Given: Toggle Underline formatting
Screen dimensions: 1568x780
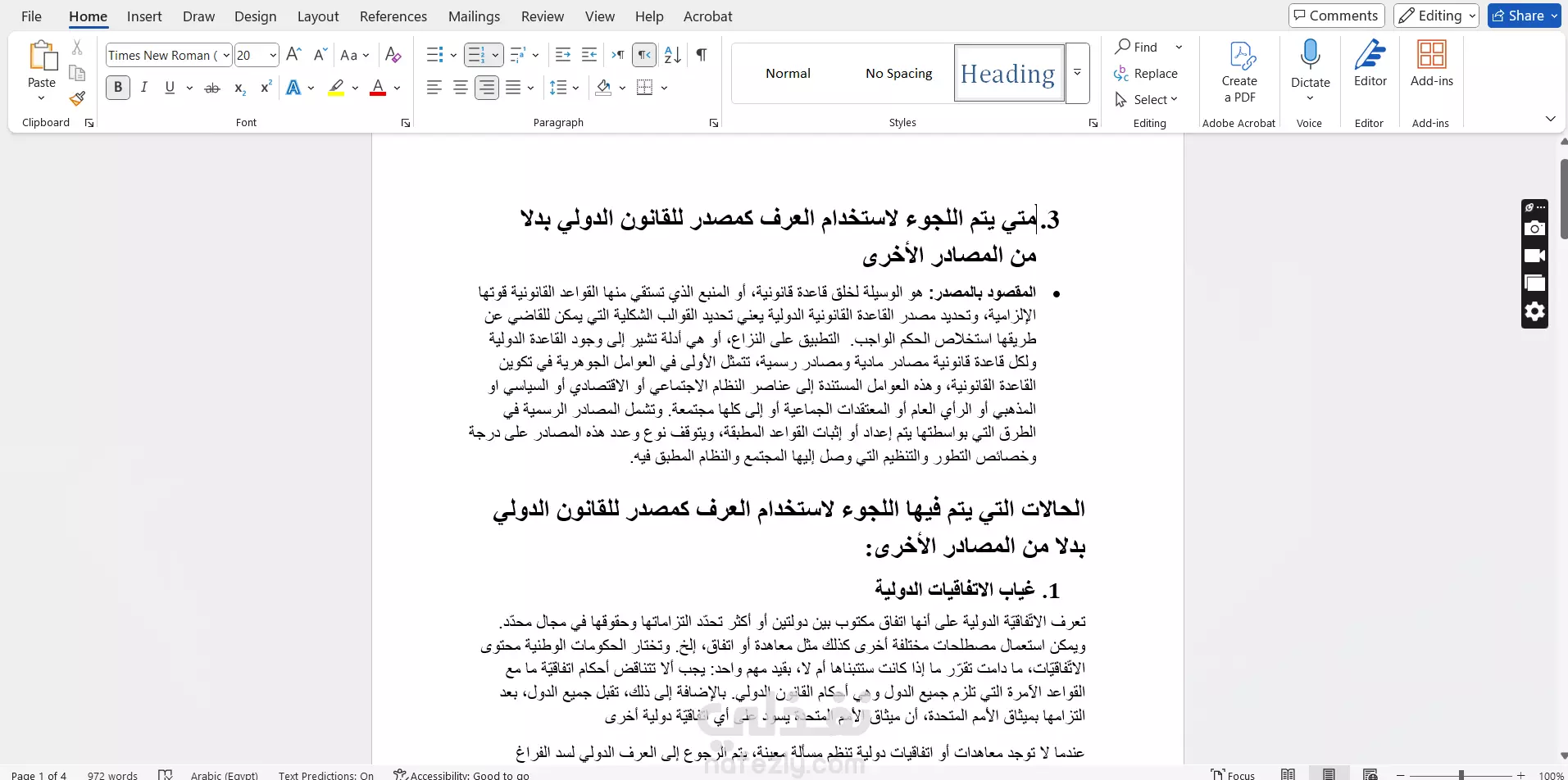Looking at the screenshot, I should point(170,88).
